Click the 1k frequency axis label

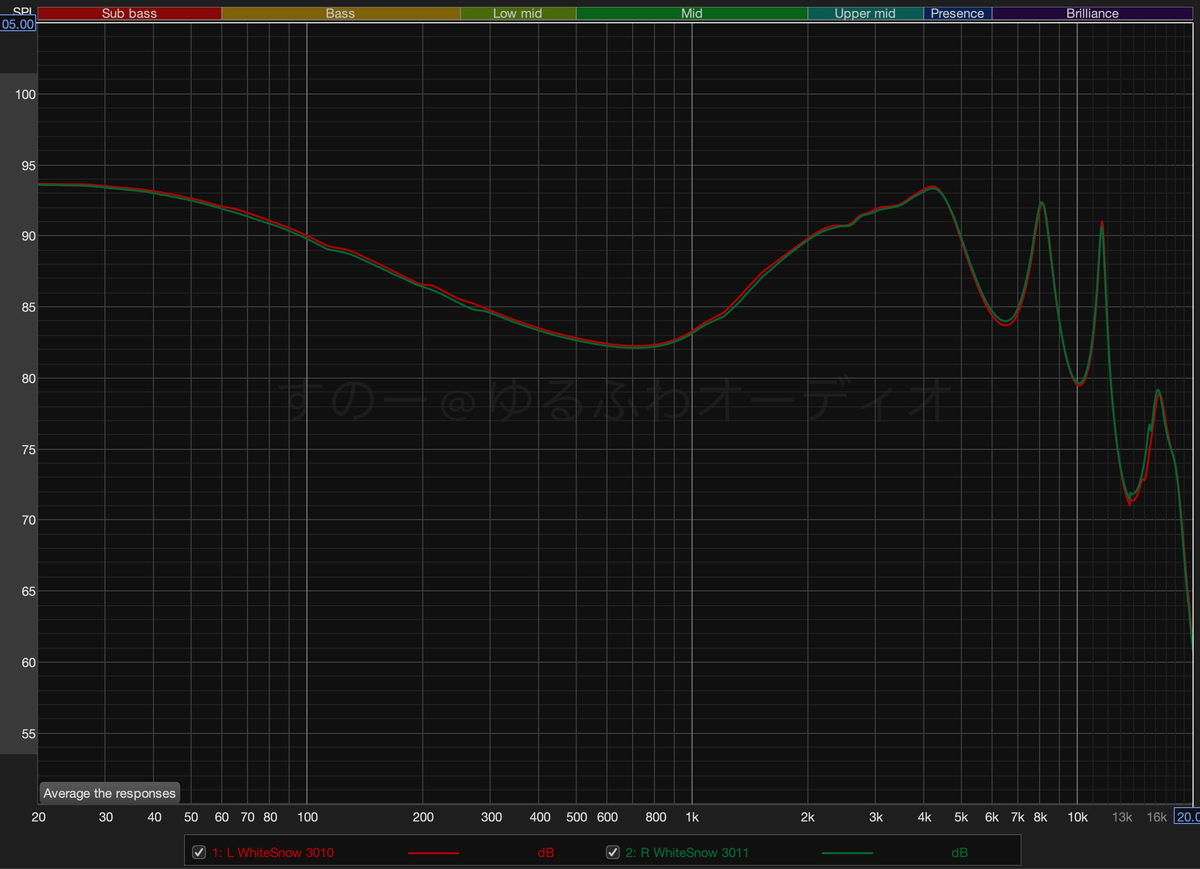point(692,817)
